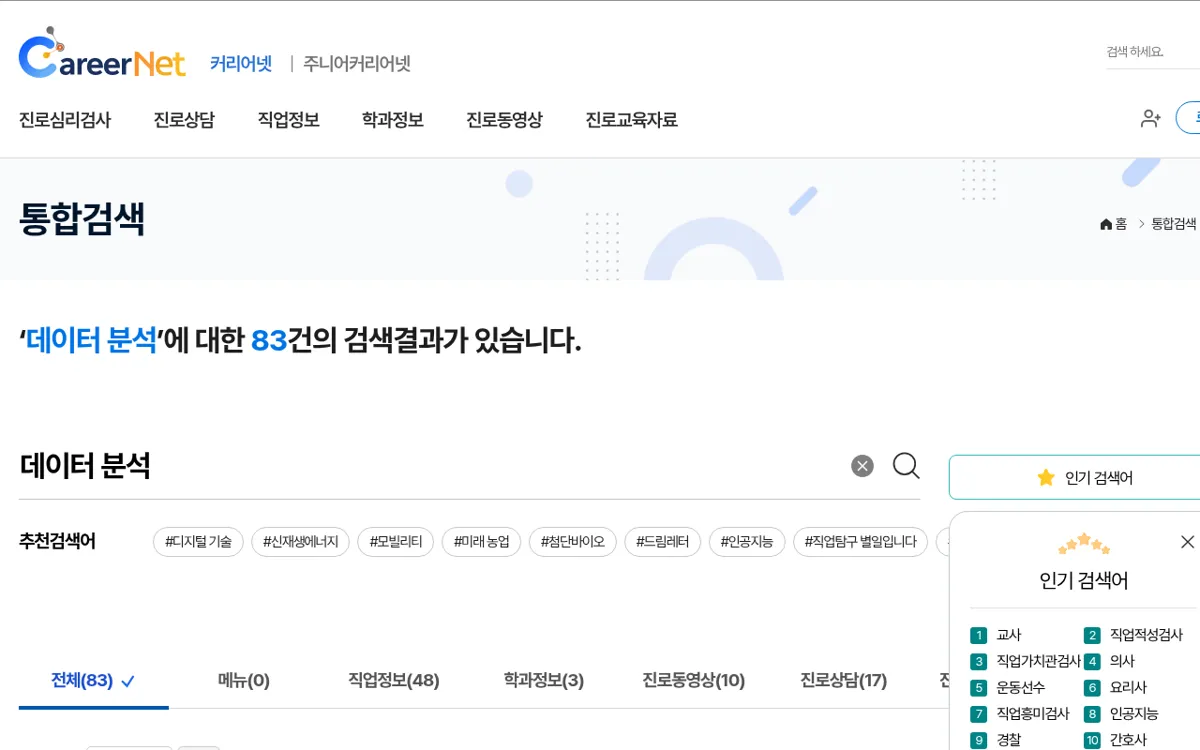Viewport: 1200px width, 750px height.
Task: Clear the search text with the X icon
Action: pyautogui.click(x=862, y=466)
